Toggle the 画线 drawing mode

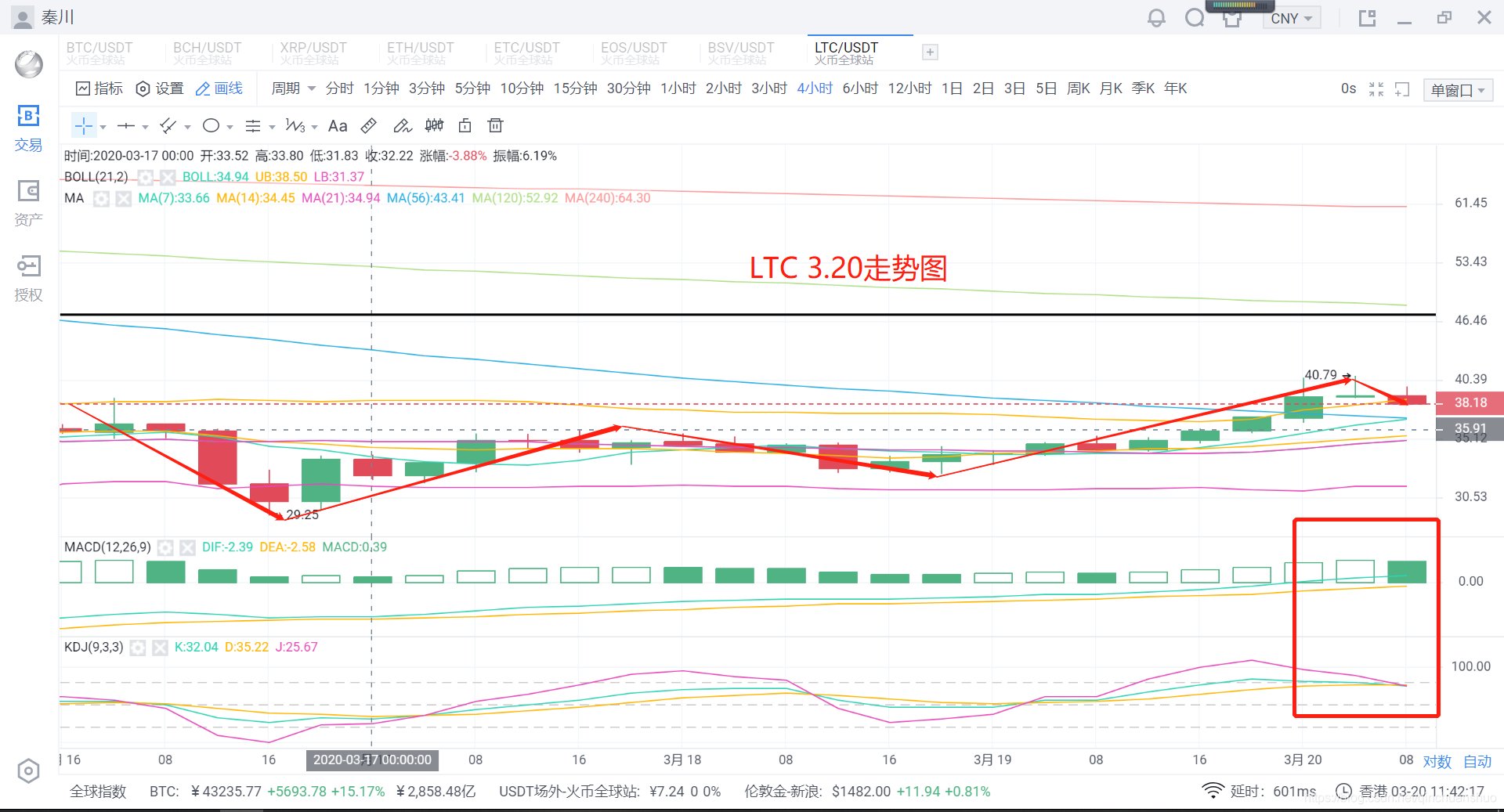219,88
